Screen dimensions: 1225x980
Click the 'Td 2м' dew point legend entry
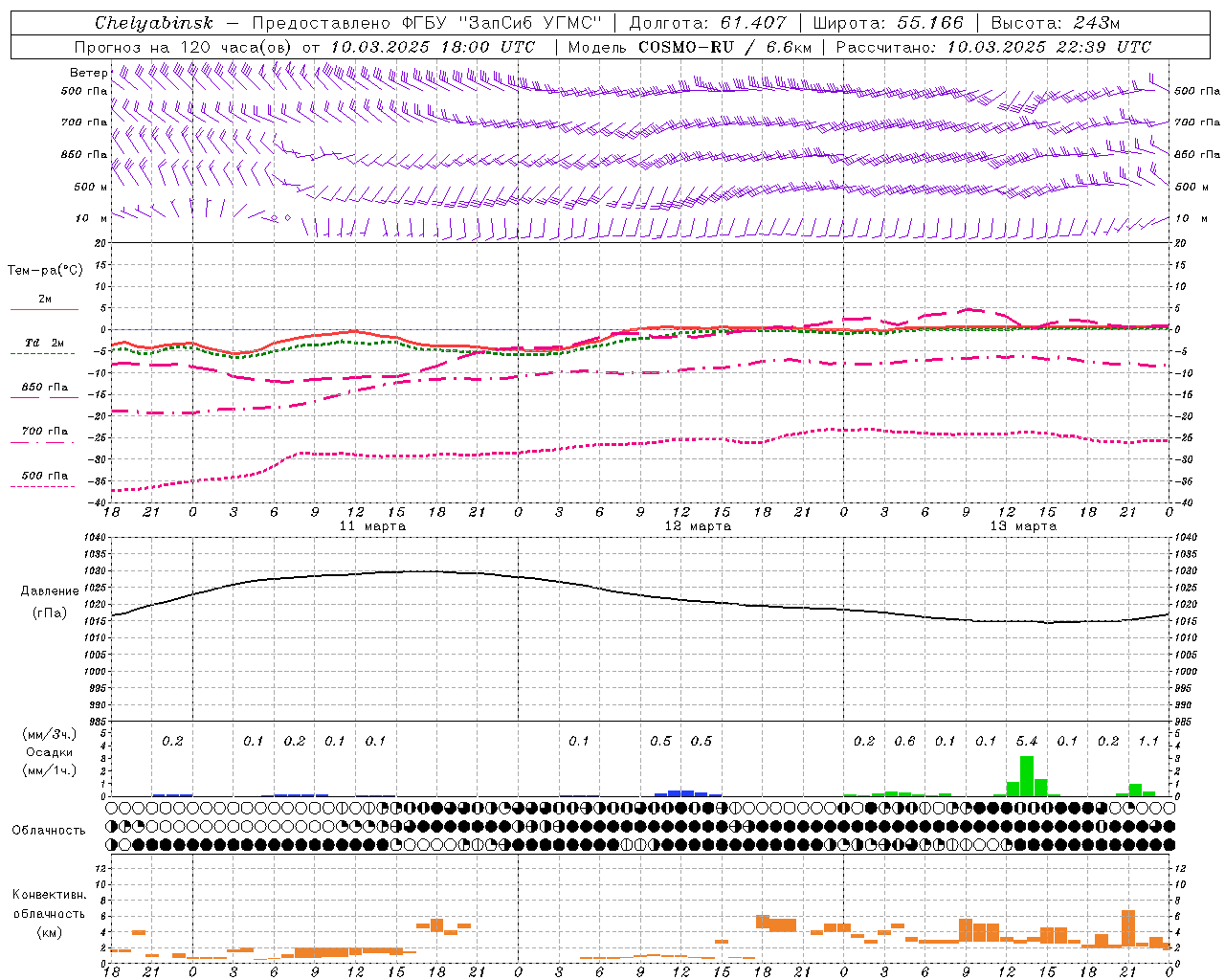click(x=45, y=343)
